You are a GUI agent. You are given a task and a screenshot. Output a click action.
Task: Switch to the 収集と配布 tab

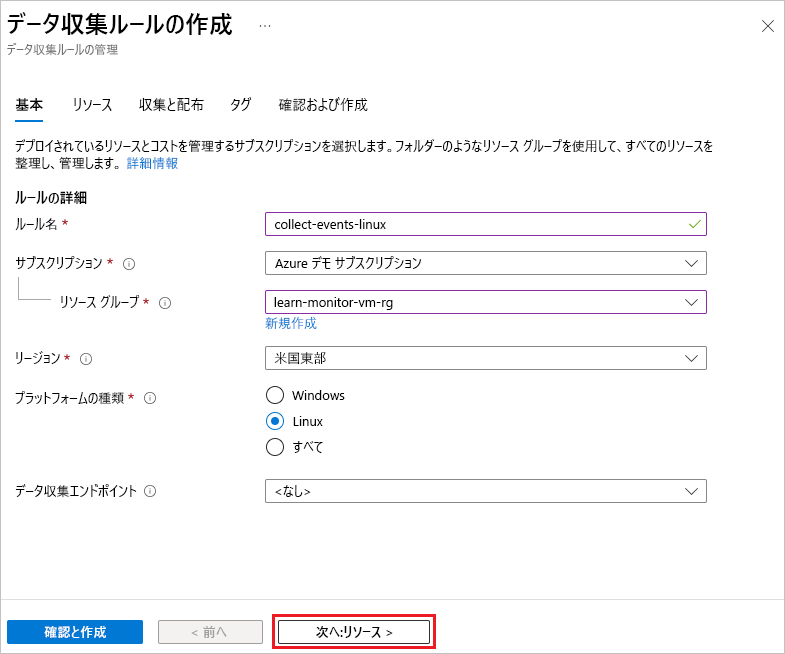tap(171, 105)
